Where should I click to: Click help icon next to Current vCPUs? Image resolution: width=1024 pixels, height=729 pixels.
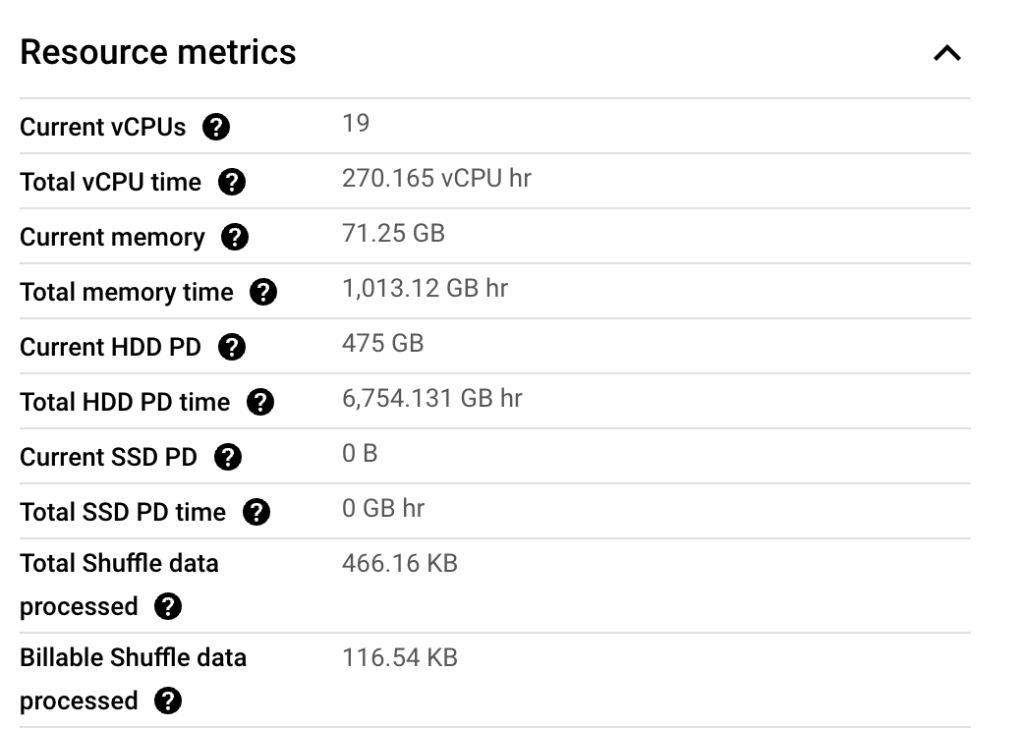click(213, 127)
